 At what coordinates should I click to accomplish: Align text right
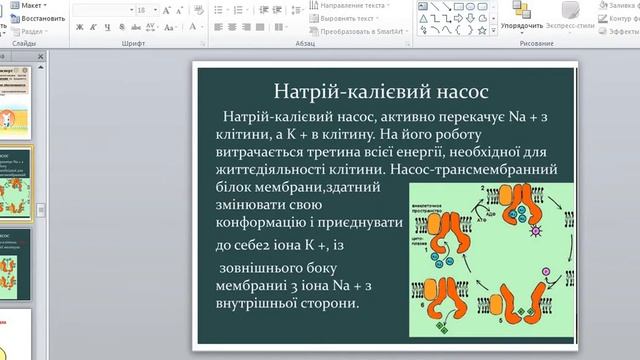(x=246, y=27)
